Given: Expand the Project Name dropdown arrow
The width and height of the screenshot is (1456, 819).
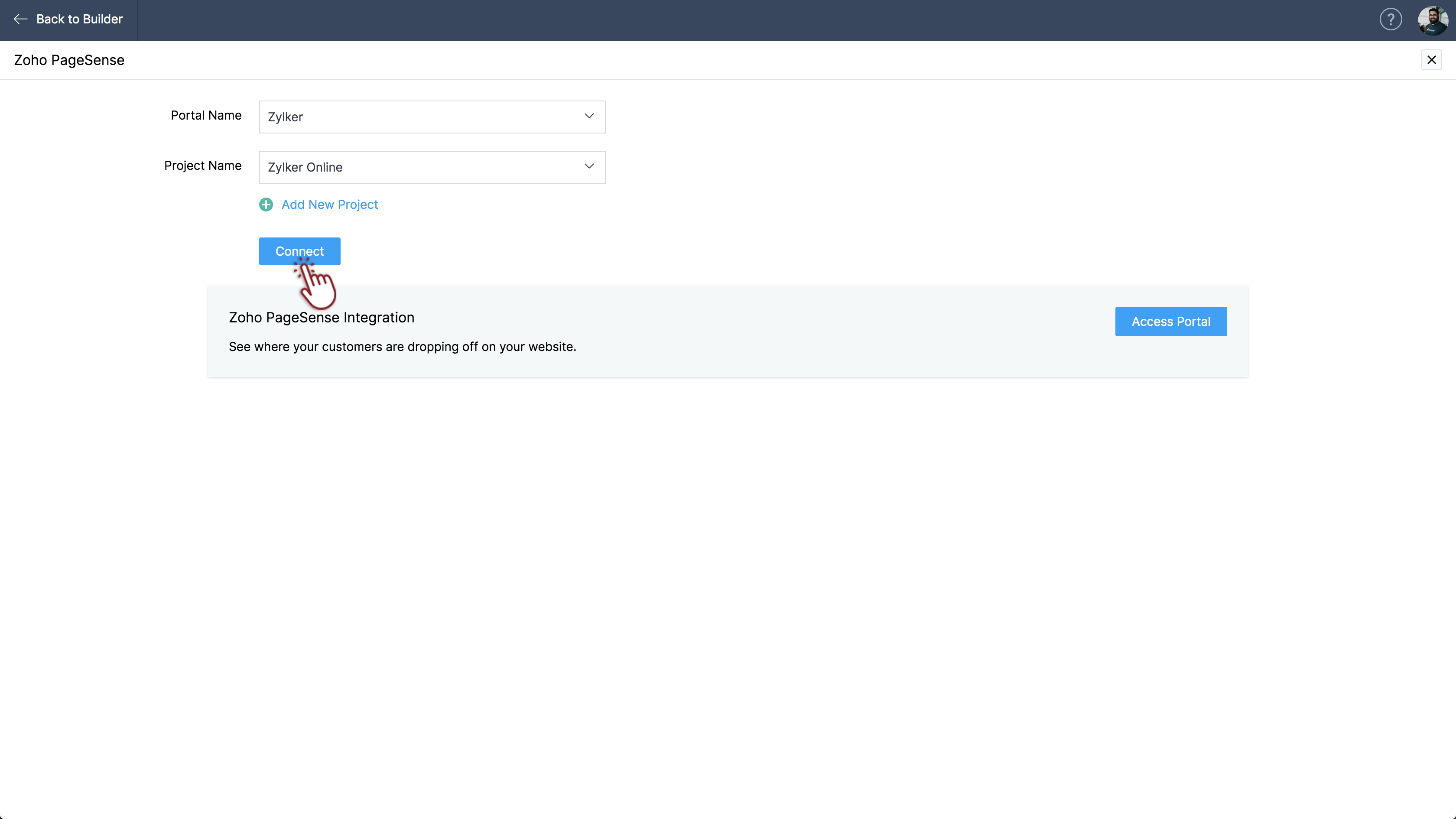Looking at the screenshot, I should pos(589,167).
